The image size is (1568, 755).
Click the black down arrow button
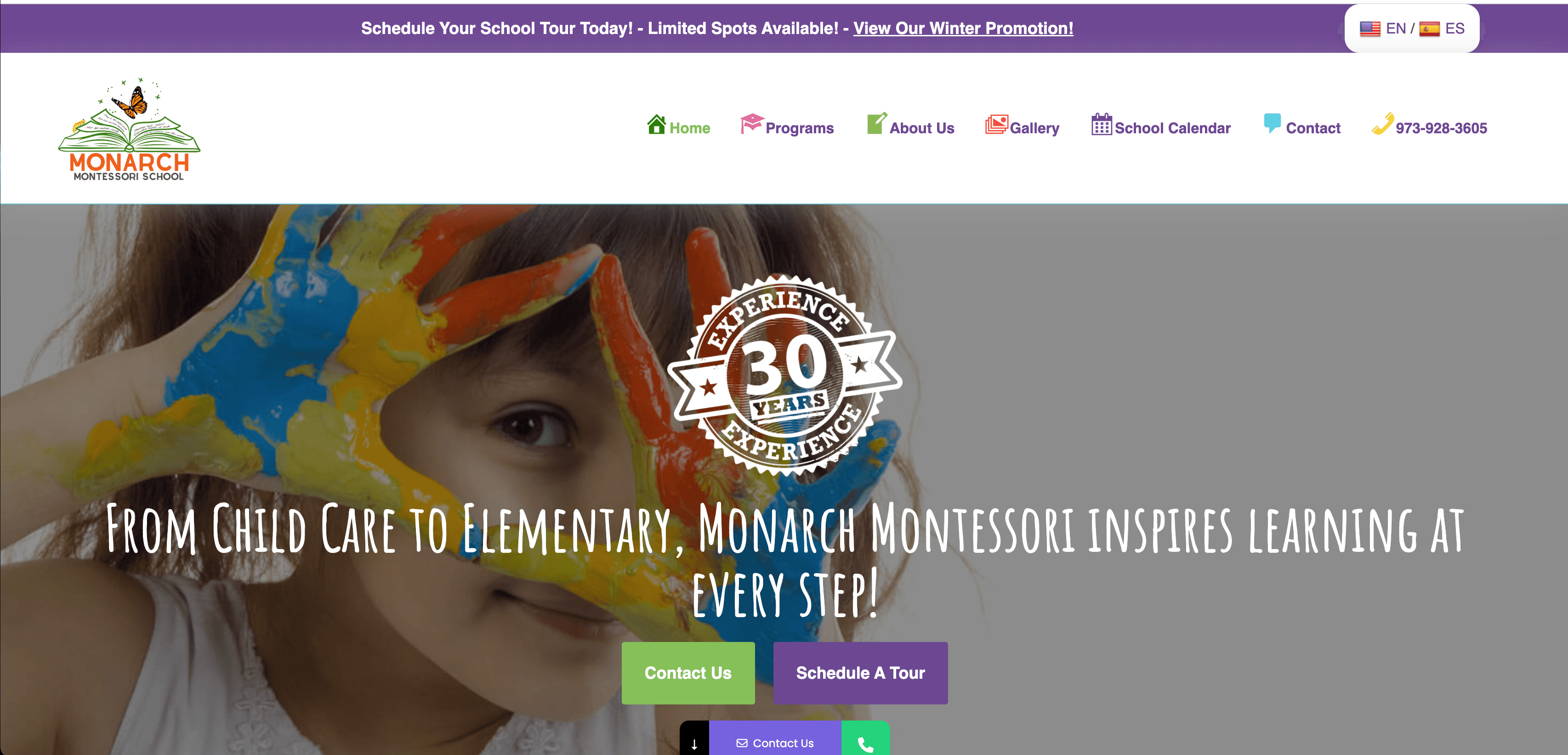694,739
